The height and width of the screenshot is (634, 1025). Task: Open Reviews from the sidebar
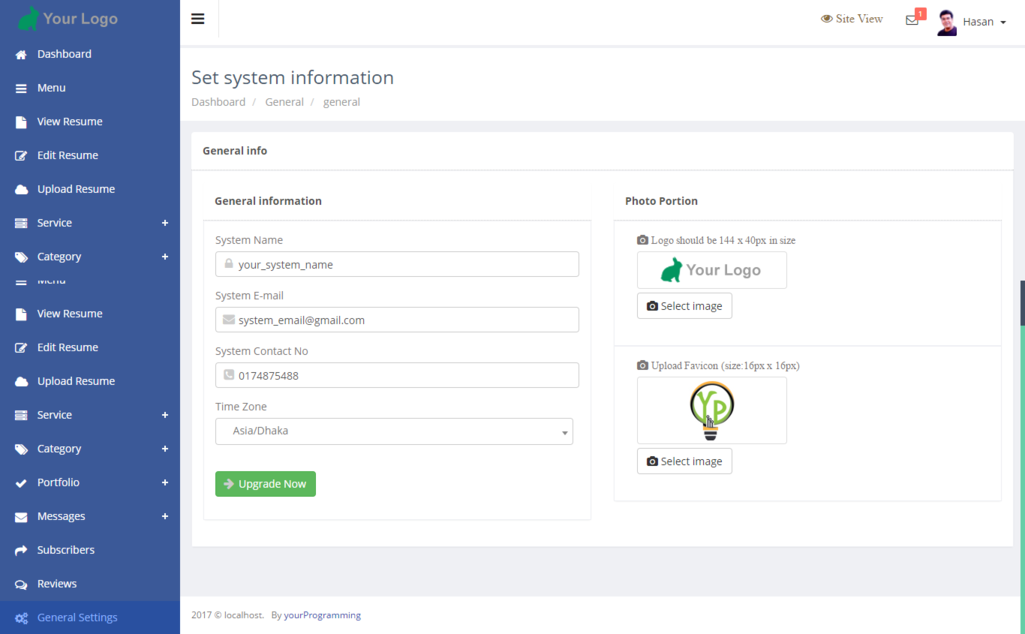click(x=56, y=584)
